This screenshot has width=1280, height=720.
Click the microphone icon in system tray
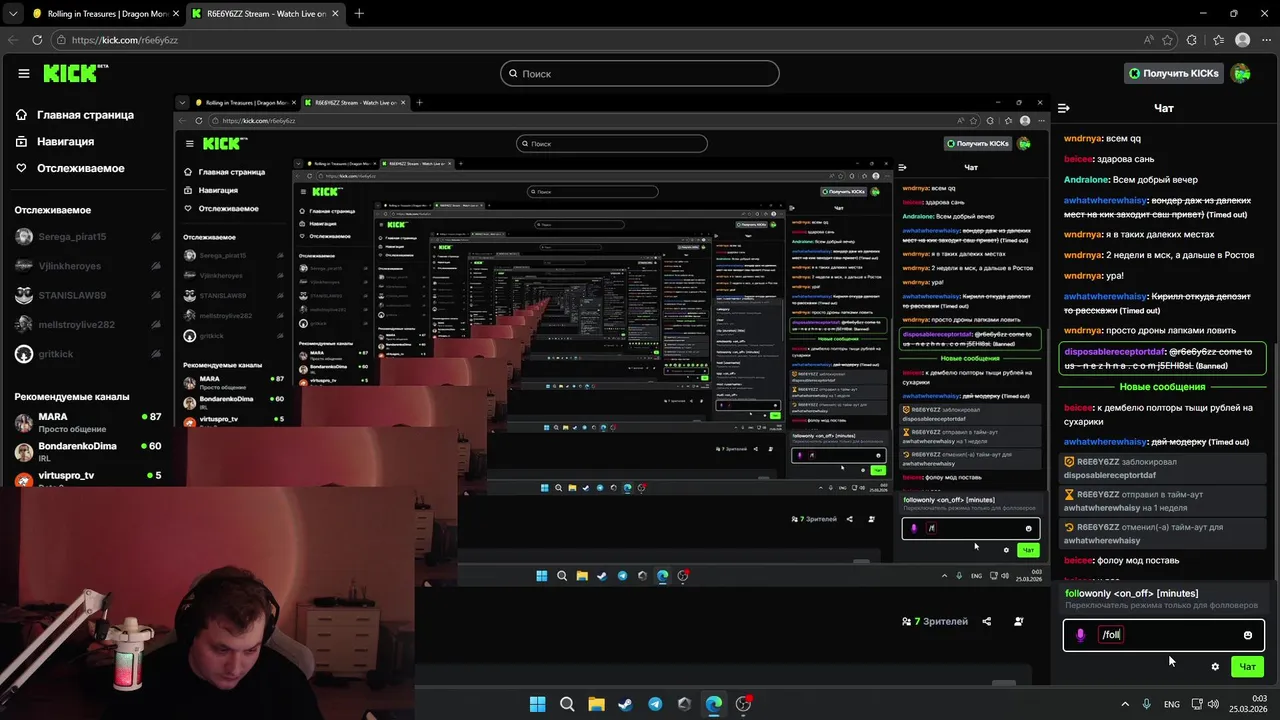click(x=1146, y=704)
